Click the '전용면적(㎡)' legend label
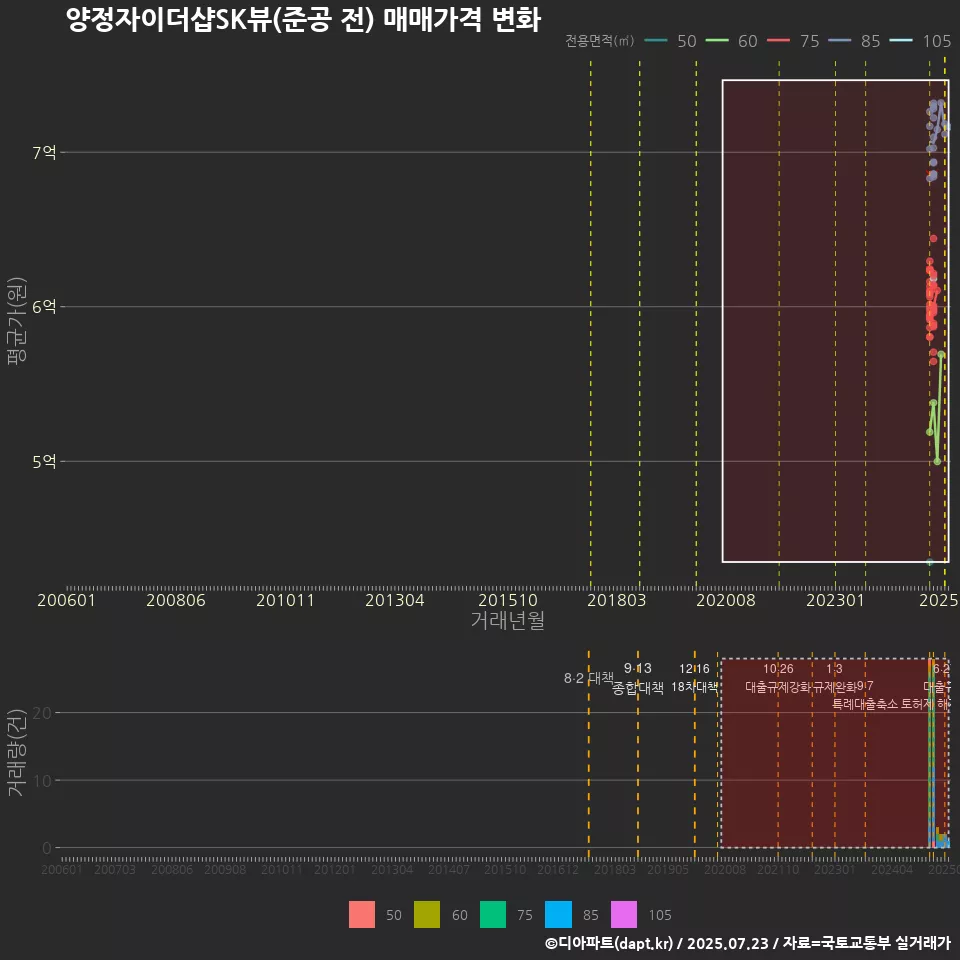Viewport: 960px width, 960px height. [x=599, y=41]
